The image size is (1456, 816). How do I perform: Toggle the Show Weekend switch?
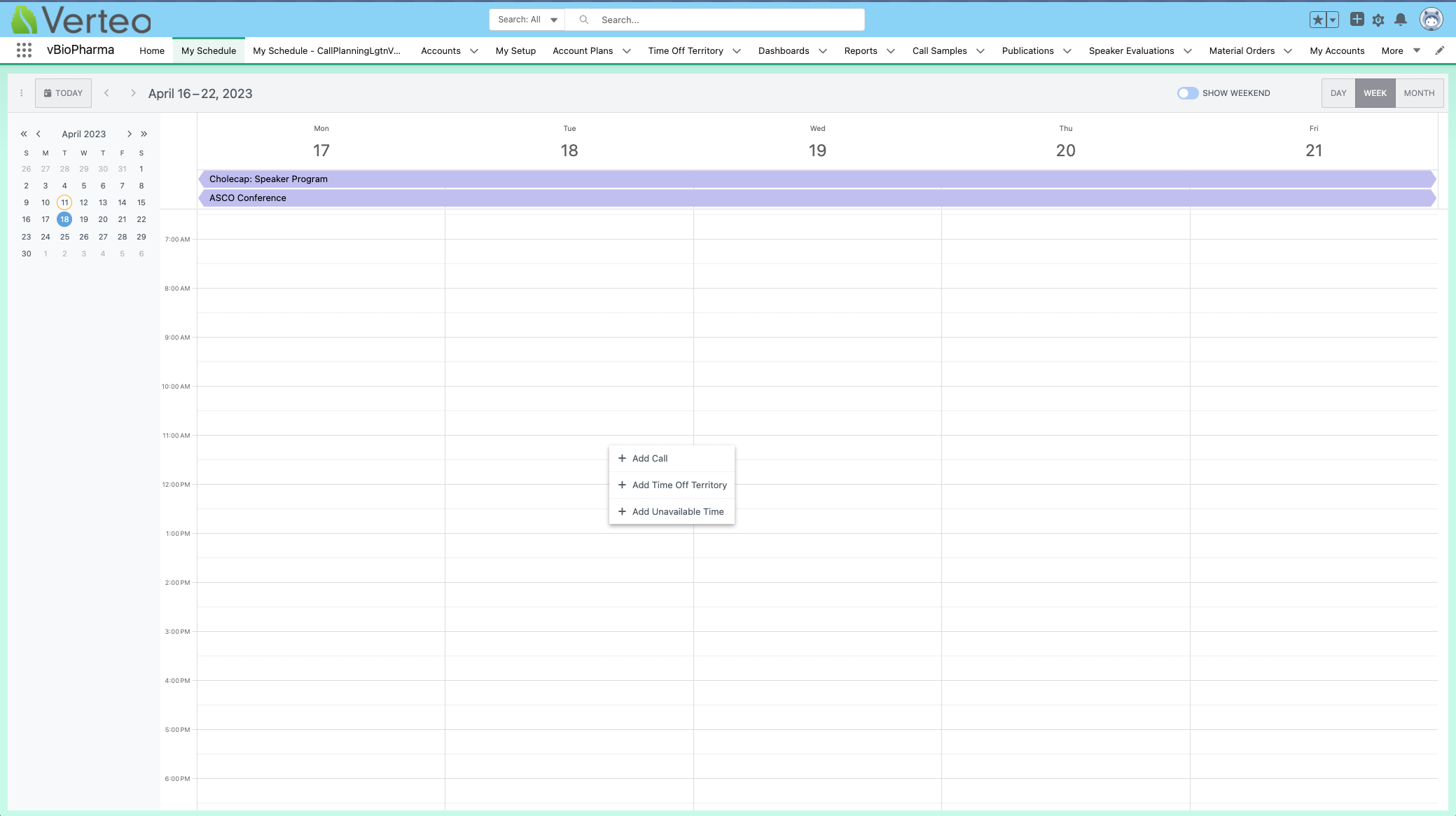coord(1187,93)
